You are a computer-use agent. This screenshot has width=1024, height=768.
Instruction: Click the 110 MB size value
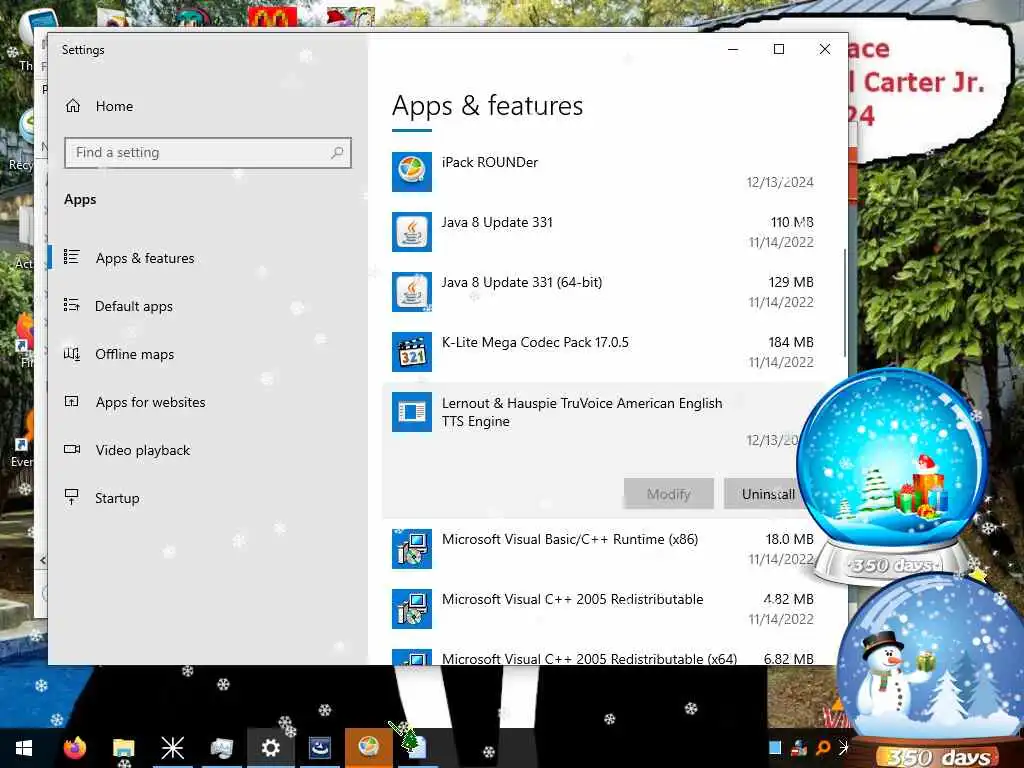tap(792, 223)
